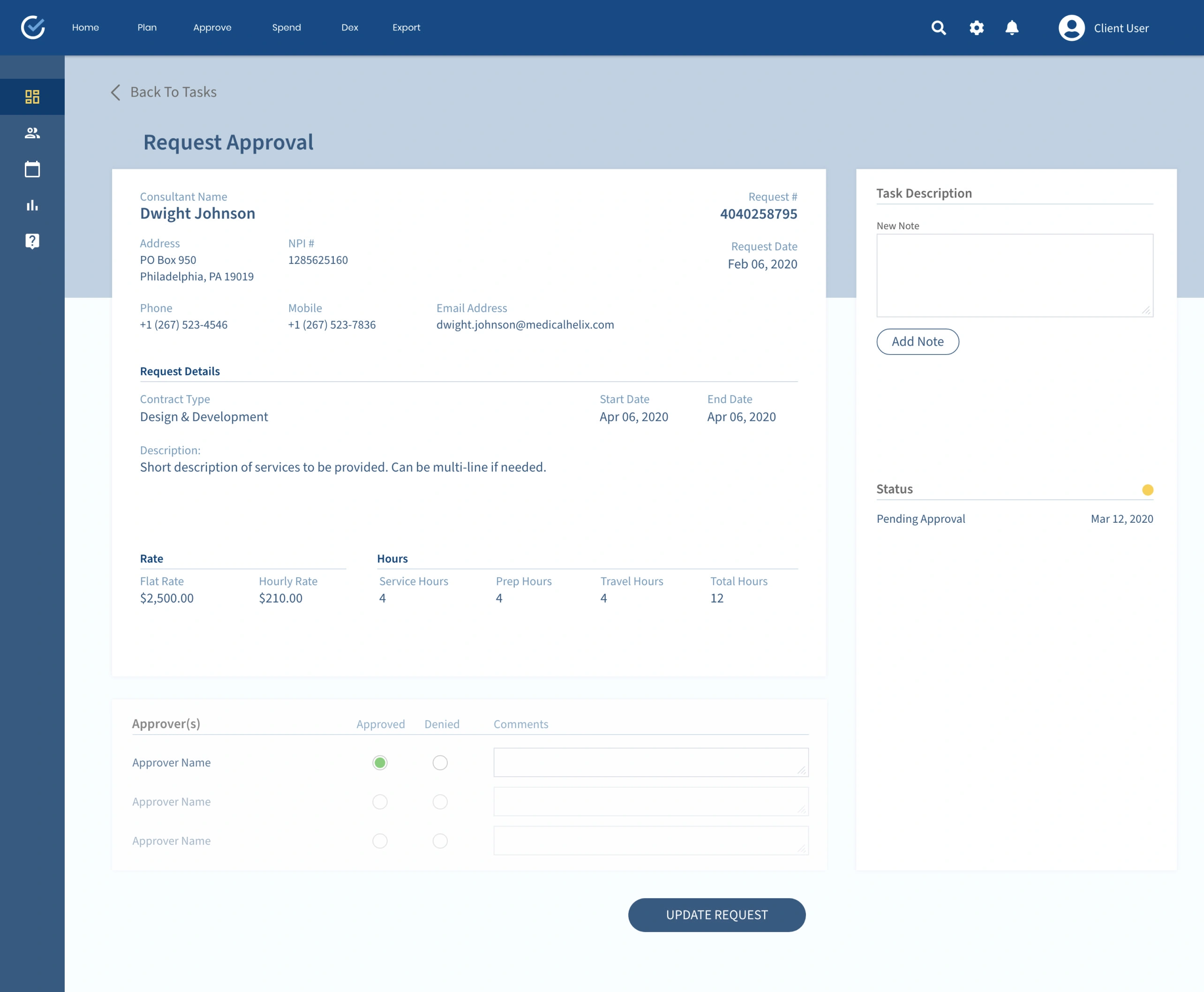The width and height of the screenshot is (1204, 992).
Task: Open the calendar icon in sidebar
Action: [x=32, y=169]
